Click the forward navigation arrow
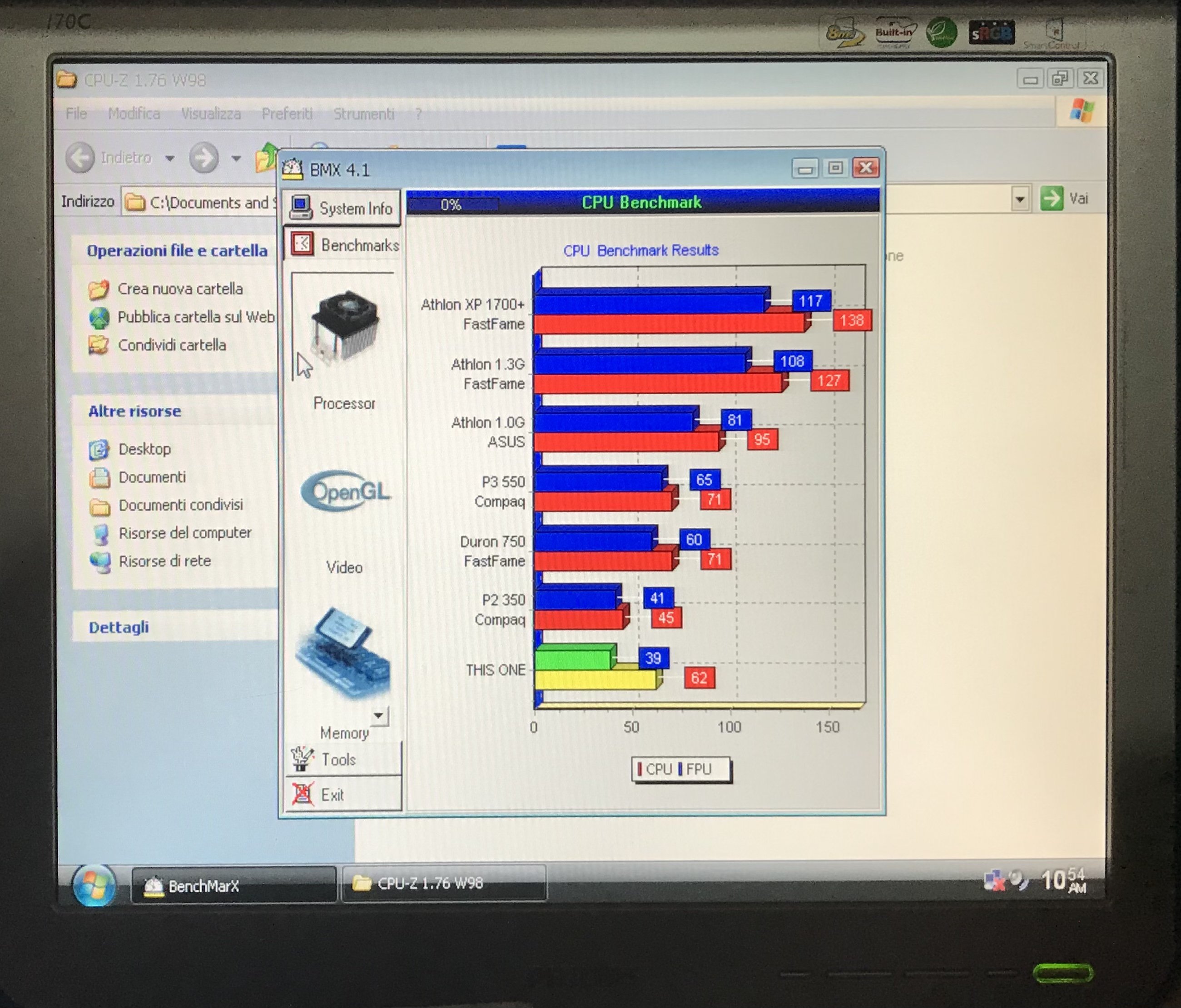 point(204,157)
